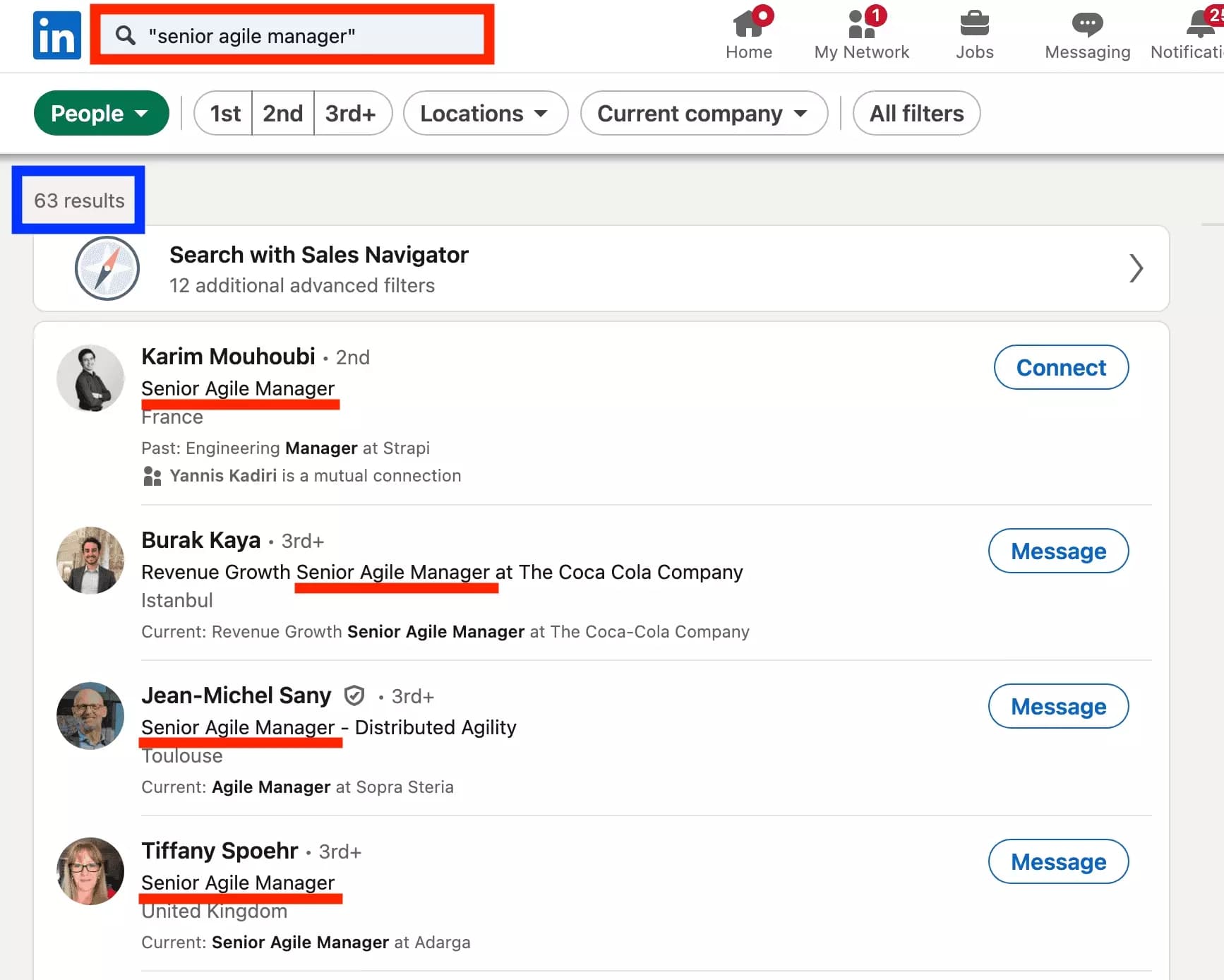Toggle the 2nd connections filter
The width and height of the screenshot is (1224, 980).
tap(282, 113)
